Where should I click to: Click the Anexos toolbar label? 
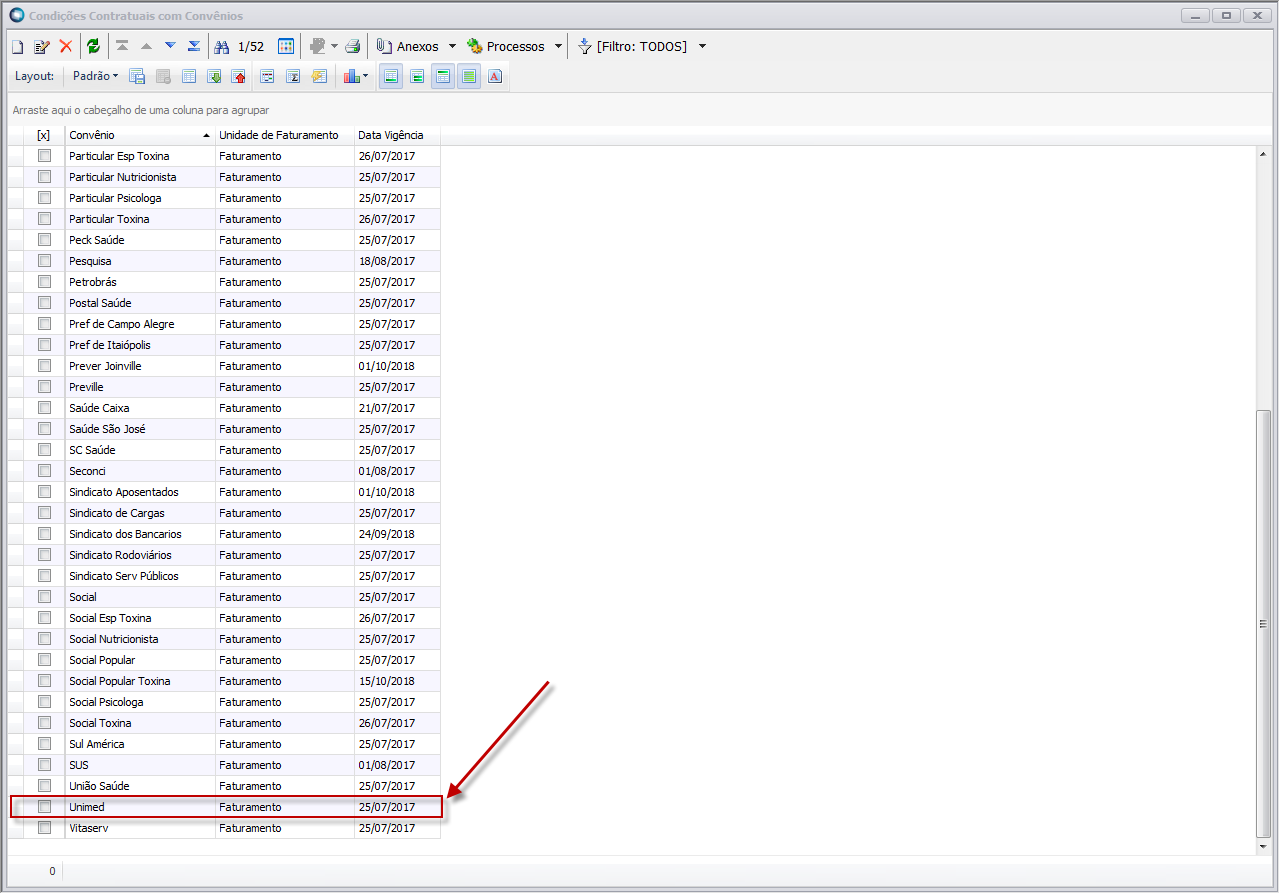click(417, 47)
